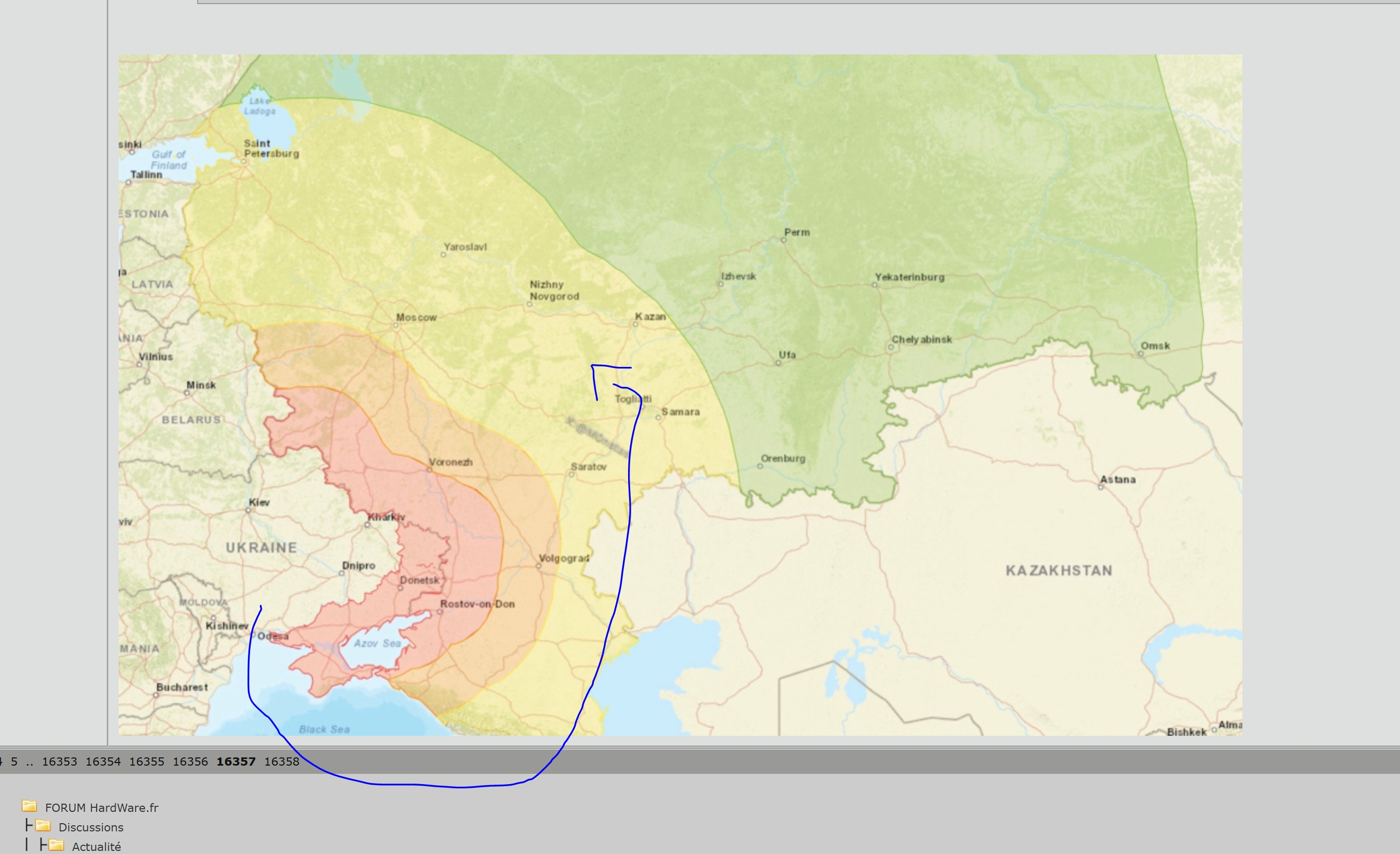Click the Discussions folder icon

click(43, 826)
